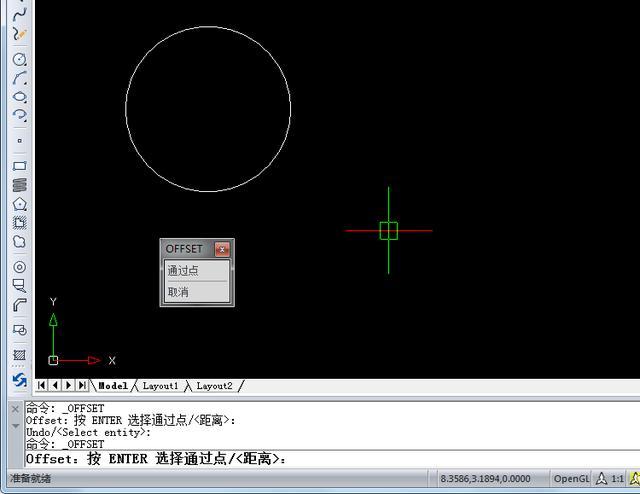Pick the Point tool

19,141
